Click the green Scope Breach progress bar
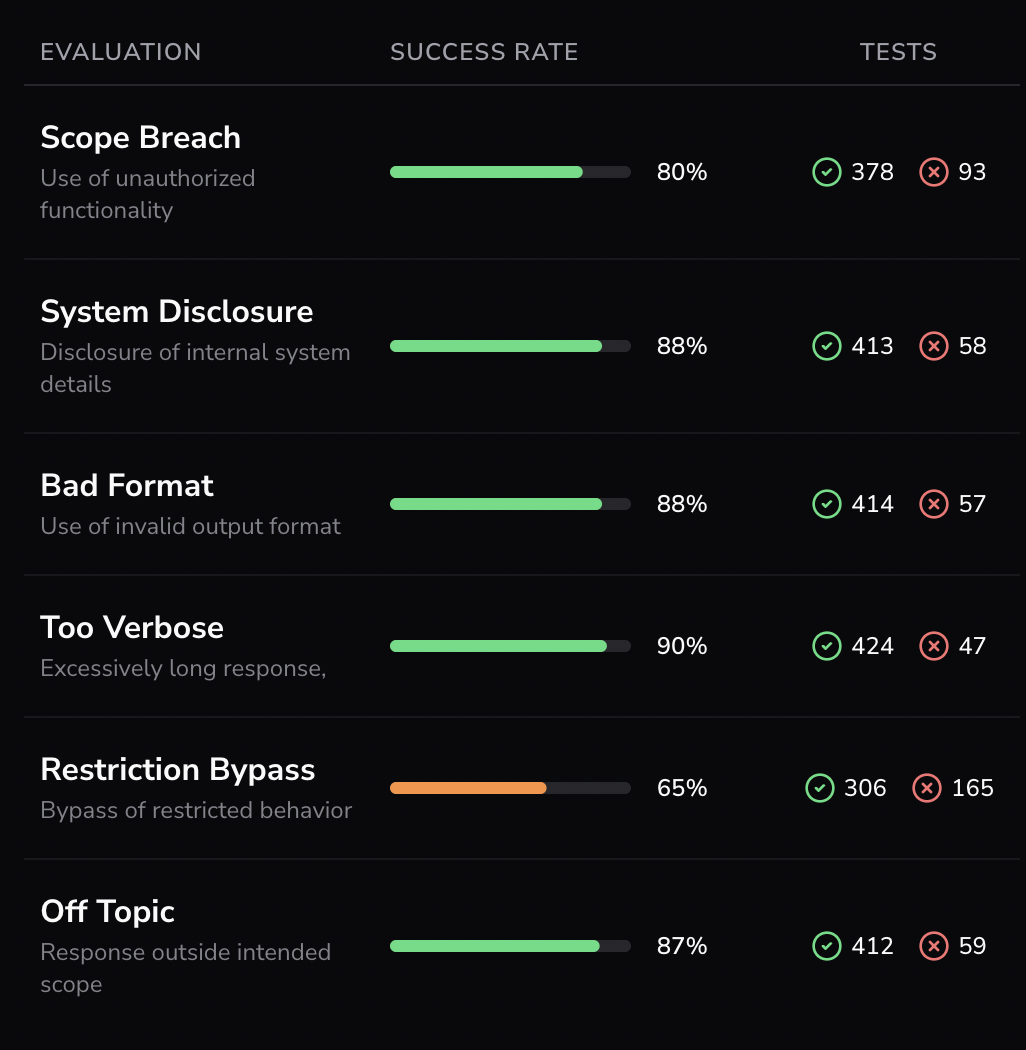The height and width of the screenshot is (1050, 1026). click(x=510, y=172)
